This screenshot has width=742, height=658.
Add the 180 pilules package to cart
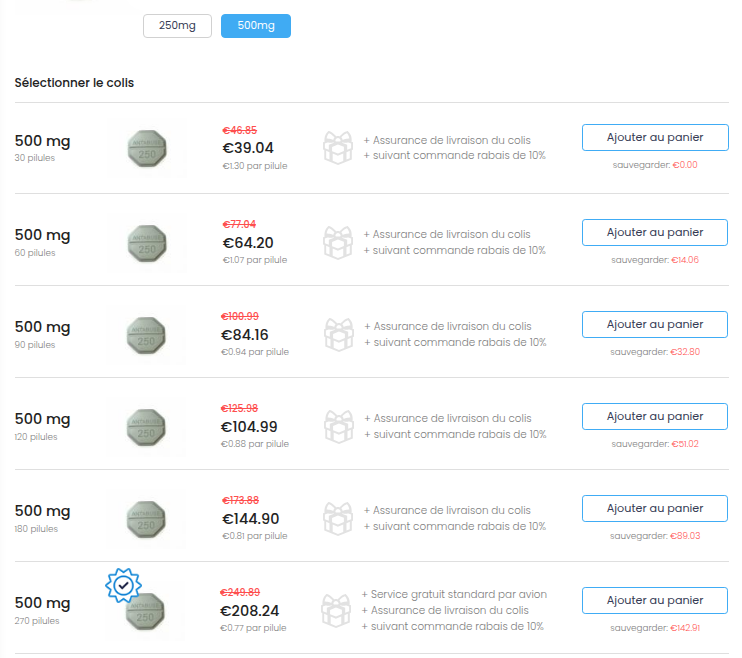pos(655,508)
